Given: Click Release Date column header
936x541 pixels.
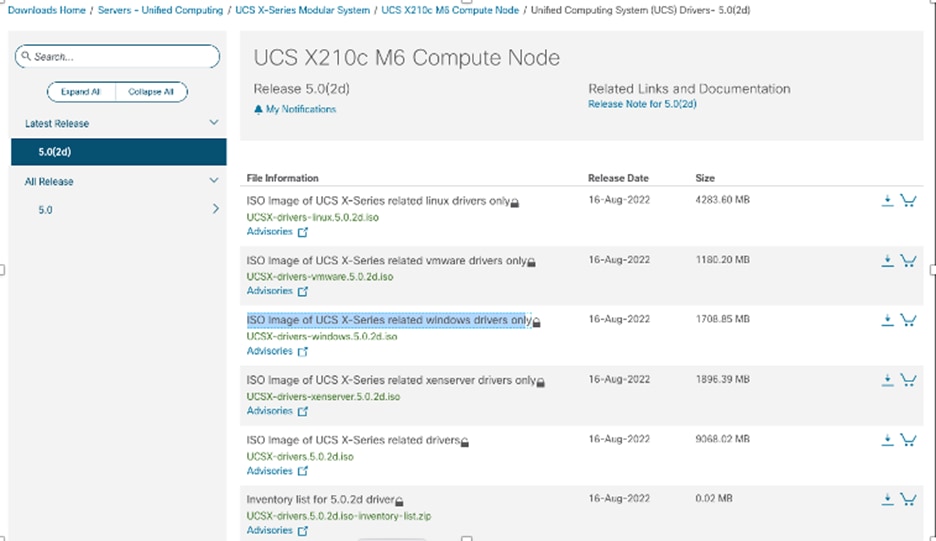Looking at the screenshot, I should 618,178.
